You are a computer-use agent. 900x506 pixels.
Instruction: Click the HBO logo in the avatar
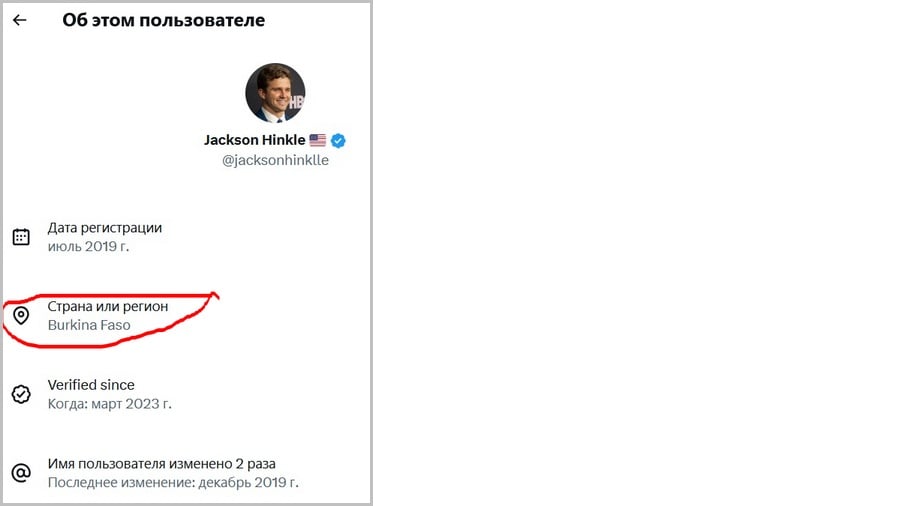click(x=296, y=103)
